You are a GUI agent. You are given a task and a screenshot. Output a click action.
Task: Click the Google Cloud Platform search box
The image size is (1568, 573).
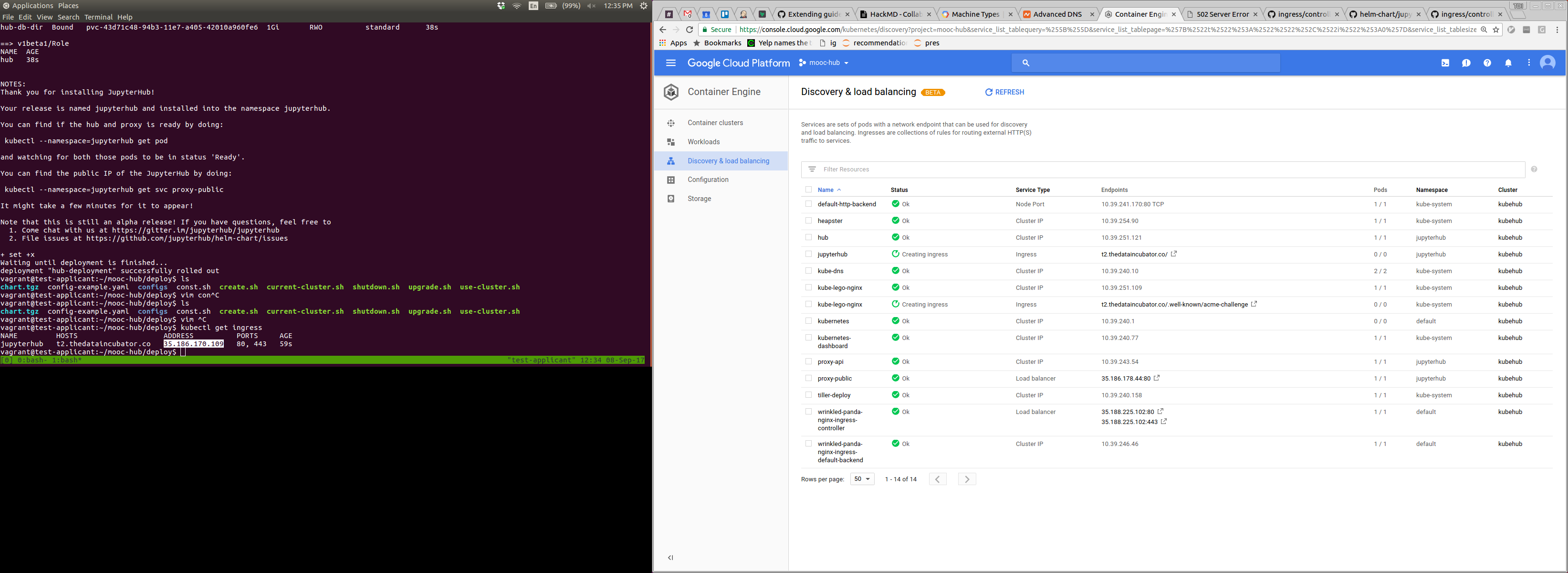tap(1146, 63)
